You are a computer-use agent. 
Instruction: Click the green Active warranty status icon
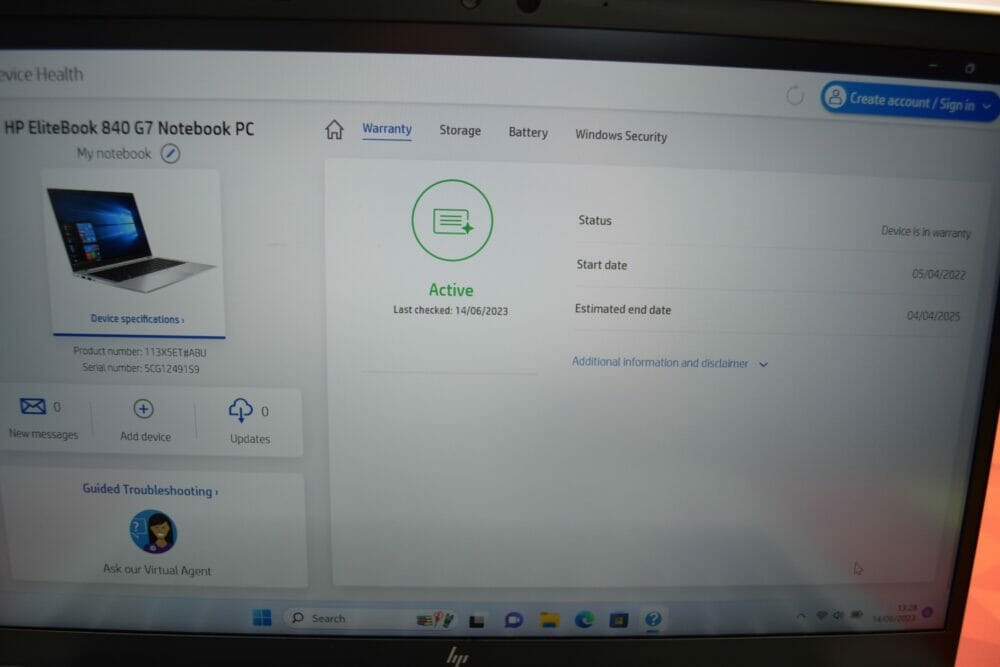(452, 221)
